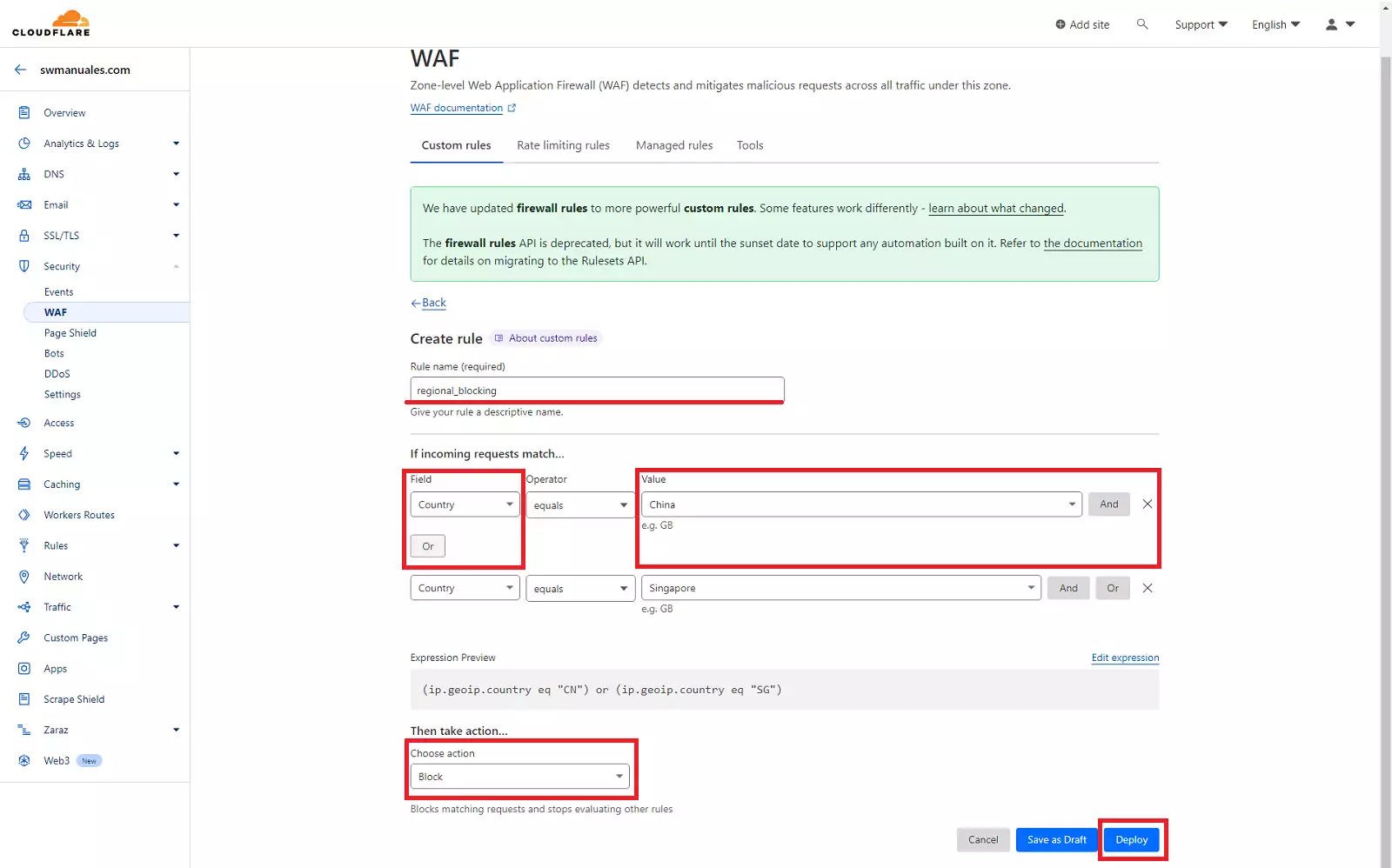Click the Workers Routes sidebar icon
Screen dimensions: 1392x868
tap(24, 515)
